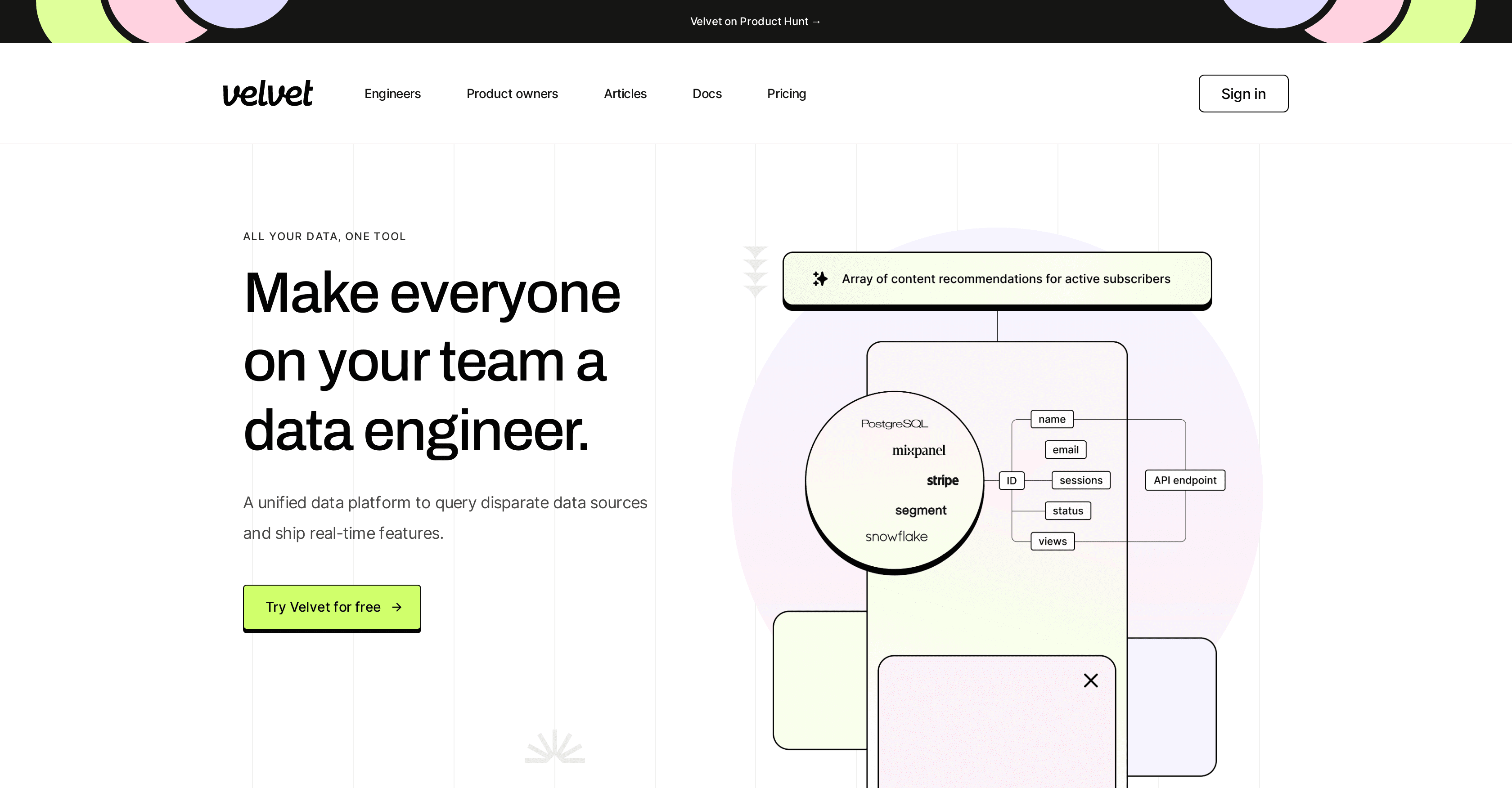Viewport: 1512px width, 788px height.
Task: Select the API endpoint node
Action: [1184, 480]
